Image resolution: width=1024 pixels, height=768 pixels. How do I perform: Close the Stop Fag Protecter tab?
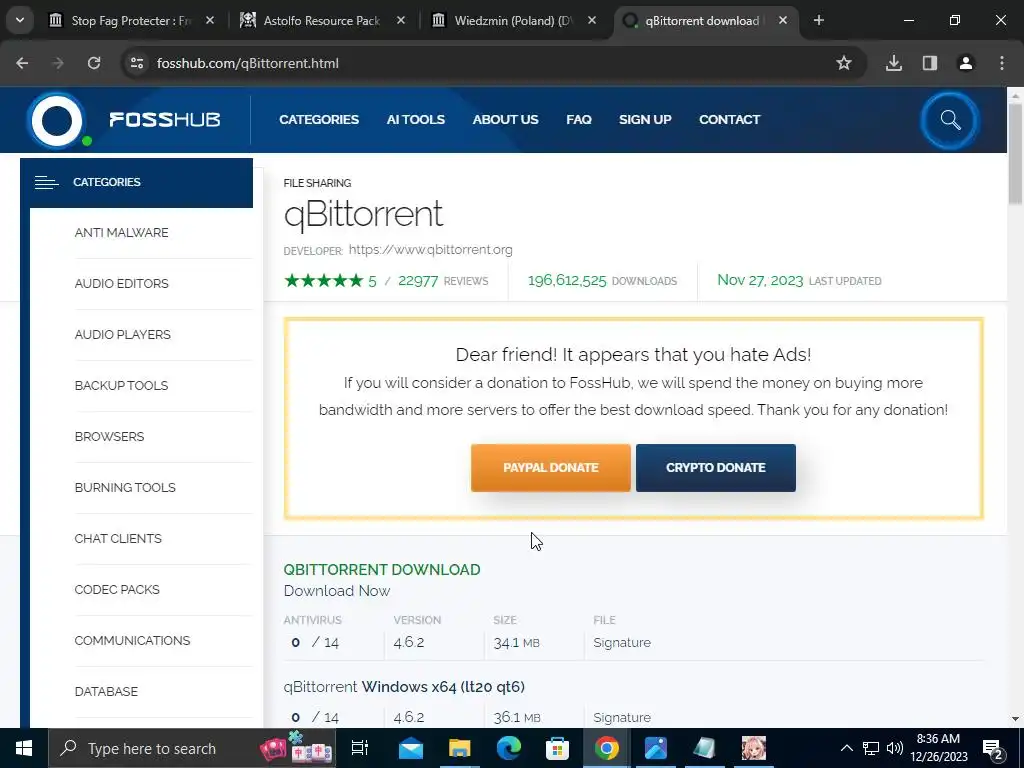[210, 20]
